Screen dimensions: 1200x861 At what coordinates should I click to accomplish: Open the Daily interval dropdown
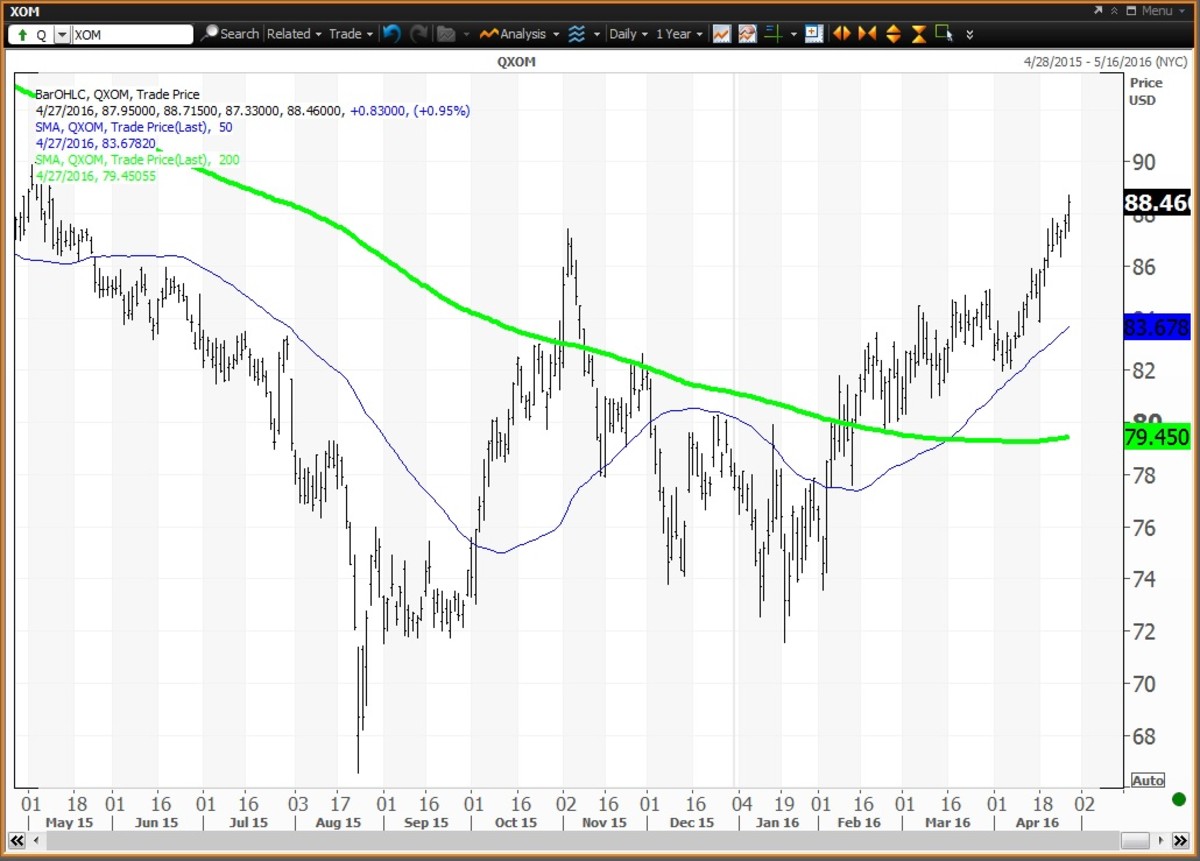(628, 34)
